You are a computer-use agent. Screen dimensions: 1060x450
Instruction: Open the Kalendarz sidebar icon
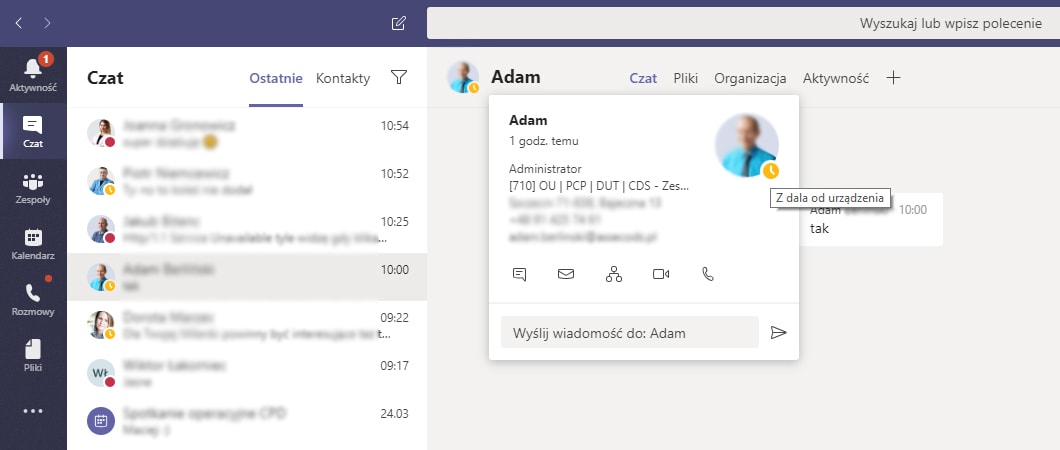coord(33,245)
